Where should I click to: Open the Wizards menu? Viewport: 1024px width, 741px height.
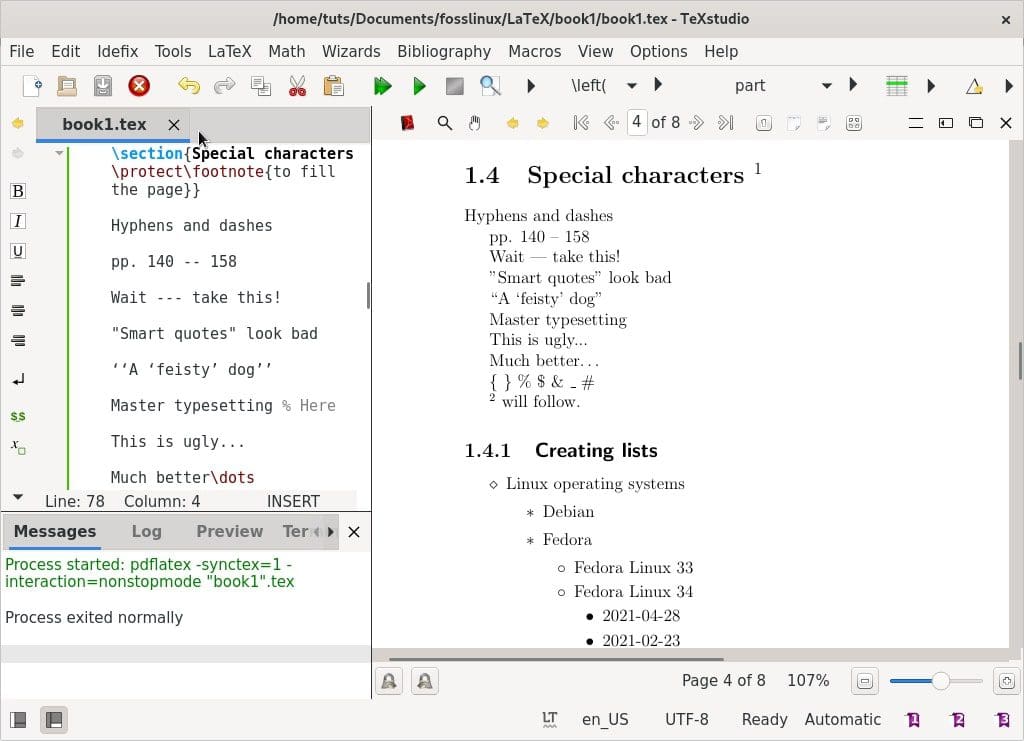pos(351,51)
